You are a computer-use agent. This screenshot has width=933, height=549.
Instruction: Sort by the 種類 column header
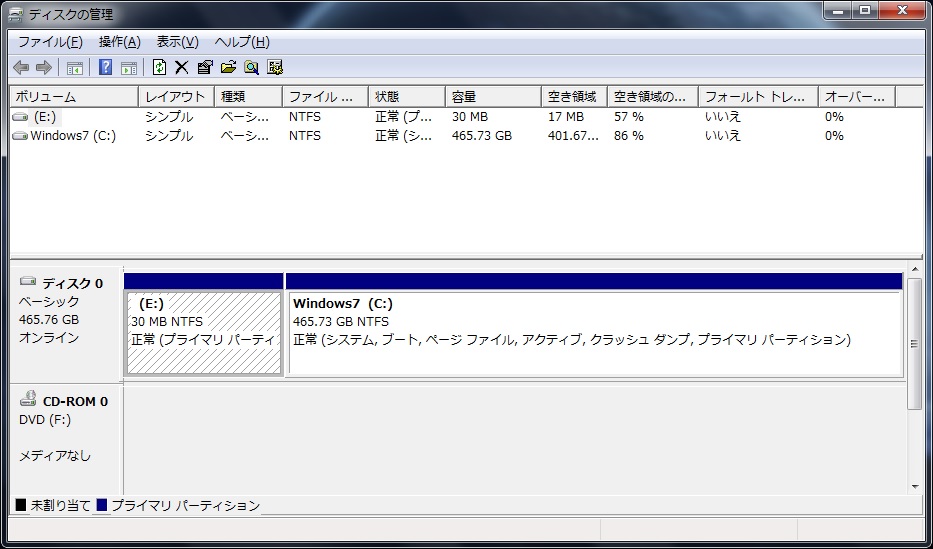248,97
